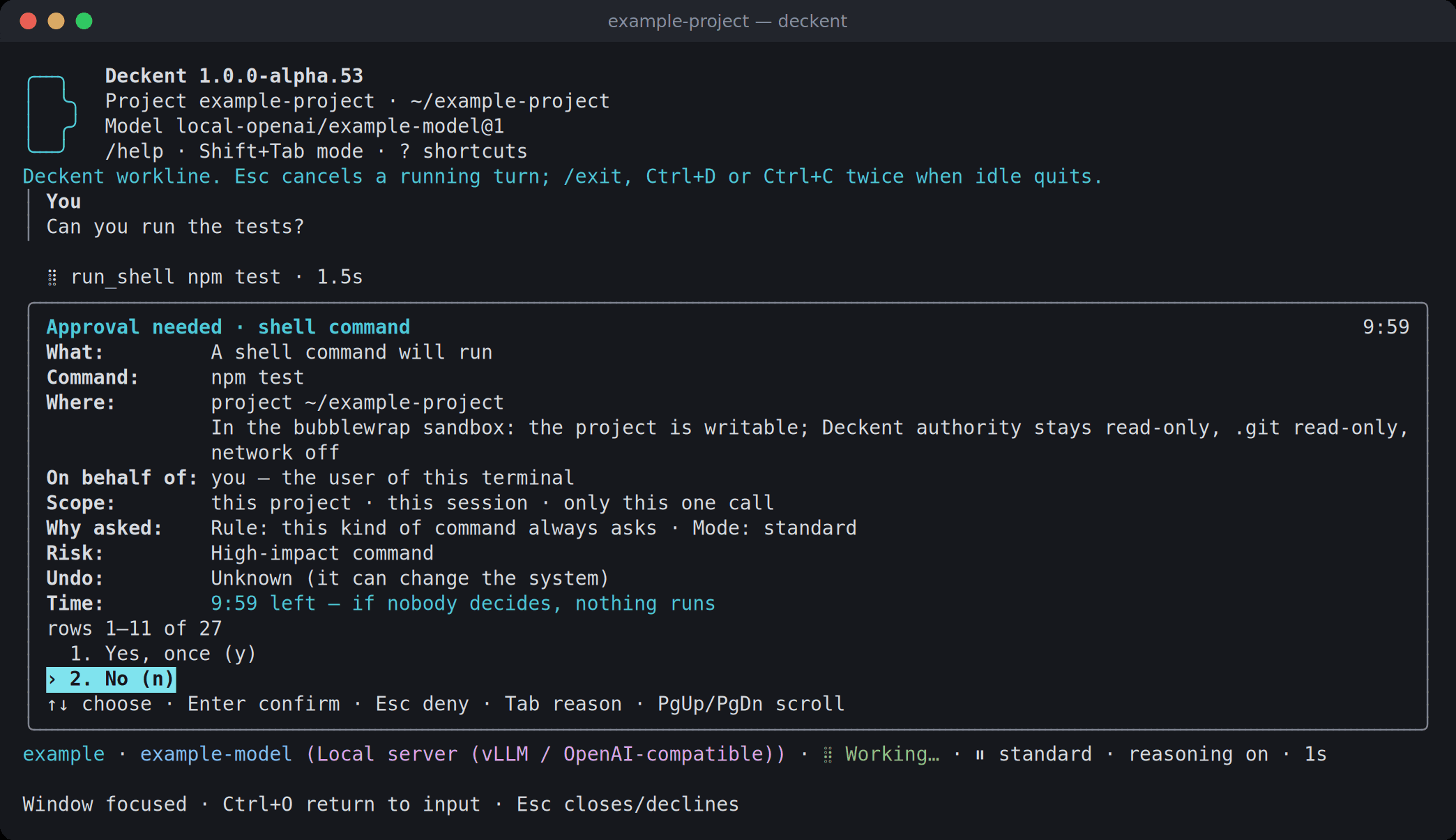Click the /help Shift+Tab mode shortcuts line
The image size is (1456, 840).
316,151
